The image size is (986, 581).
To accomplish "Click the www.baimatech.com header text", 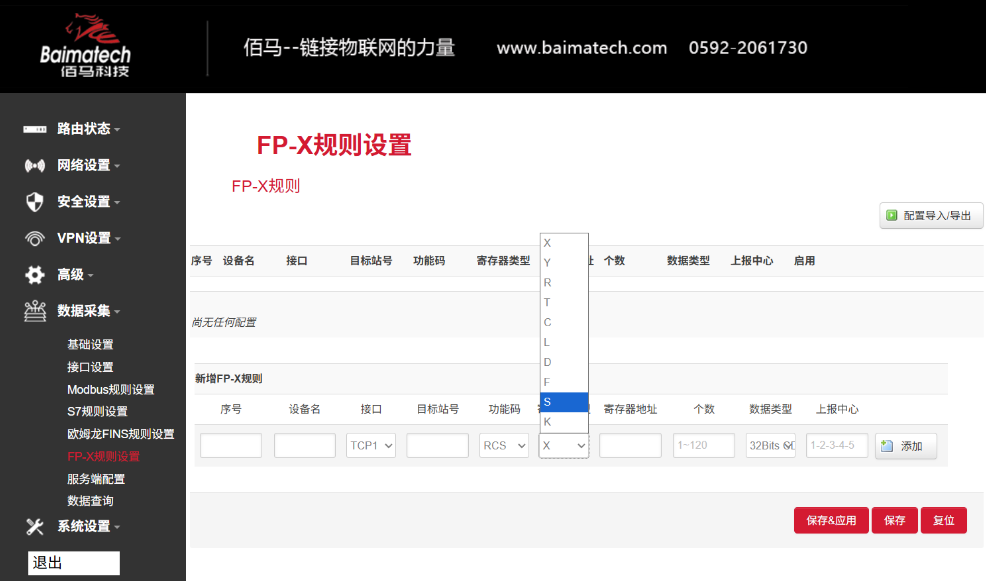I will coord(582,48).
